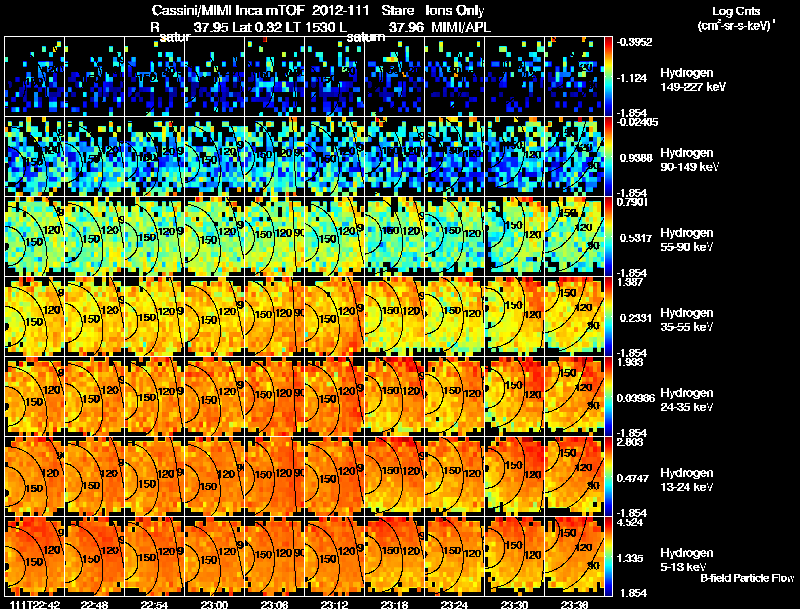Click the '22:54' time axis label
This screenshot has width=800, height=609.
click(155, 604)
